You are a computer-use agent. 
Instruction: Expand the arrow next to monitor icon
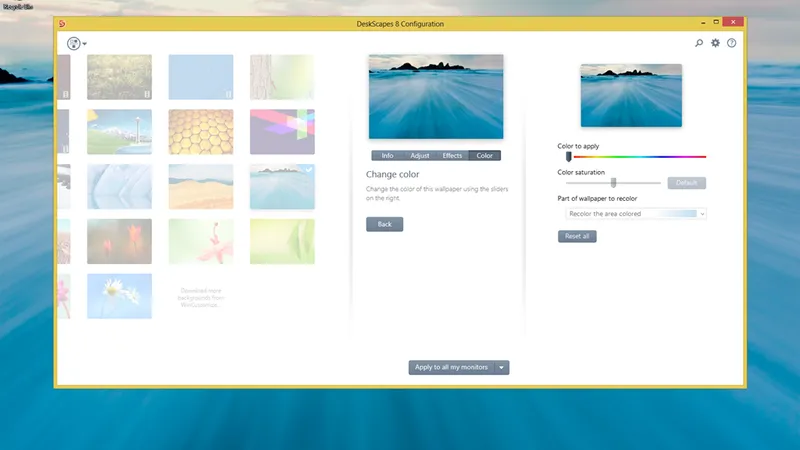[x=86, y=44]
